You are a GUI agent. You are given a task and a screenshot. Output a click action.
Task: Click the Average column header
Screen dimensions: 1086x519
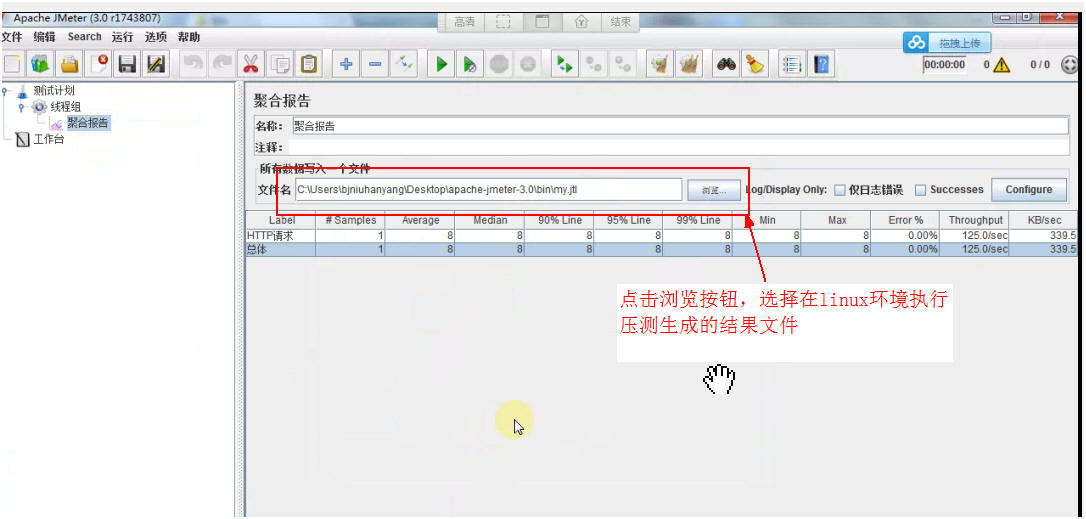[420, 220]
